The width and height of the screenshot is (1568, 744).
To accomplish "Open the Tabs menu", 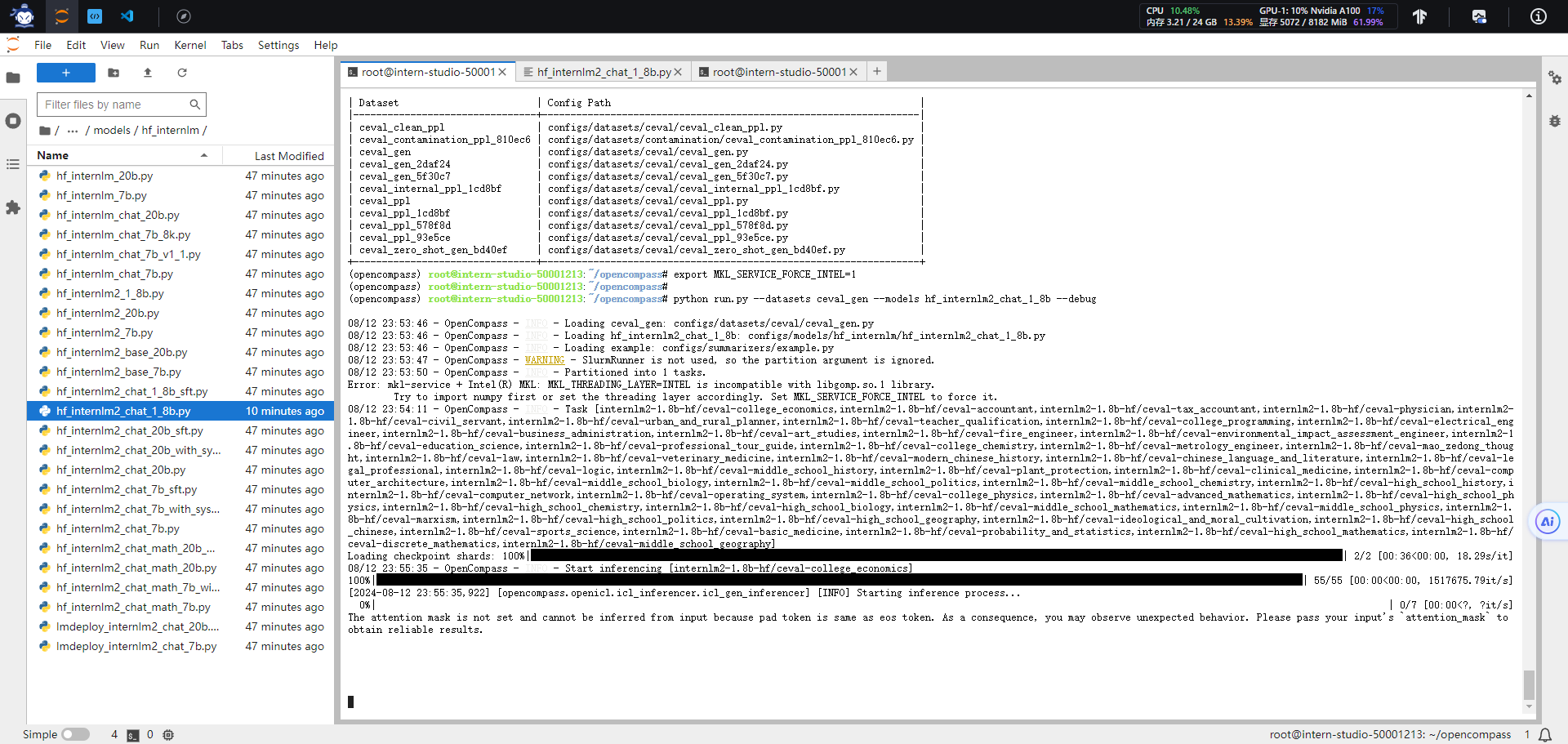I will (232, 45).
